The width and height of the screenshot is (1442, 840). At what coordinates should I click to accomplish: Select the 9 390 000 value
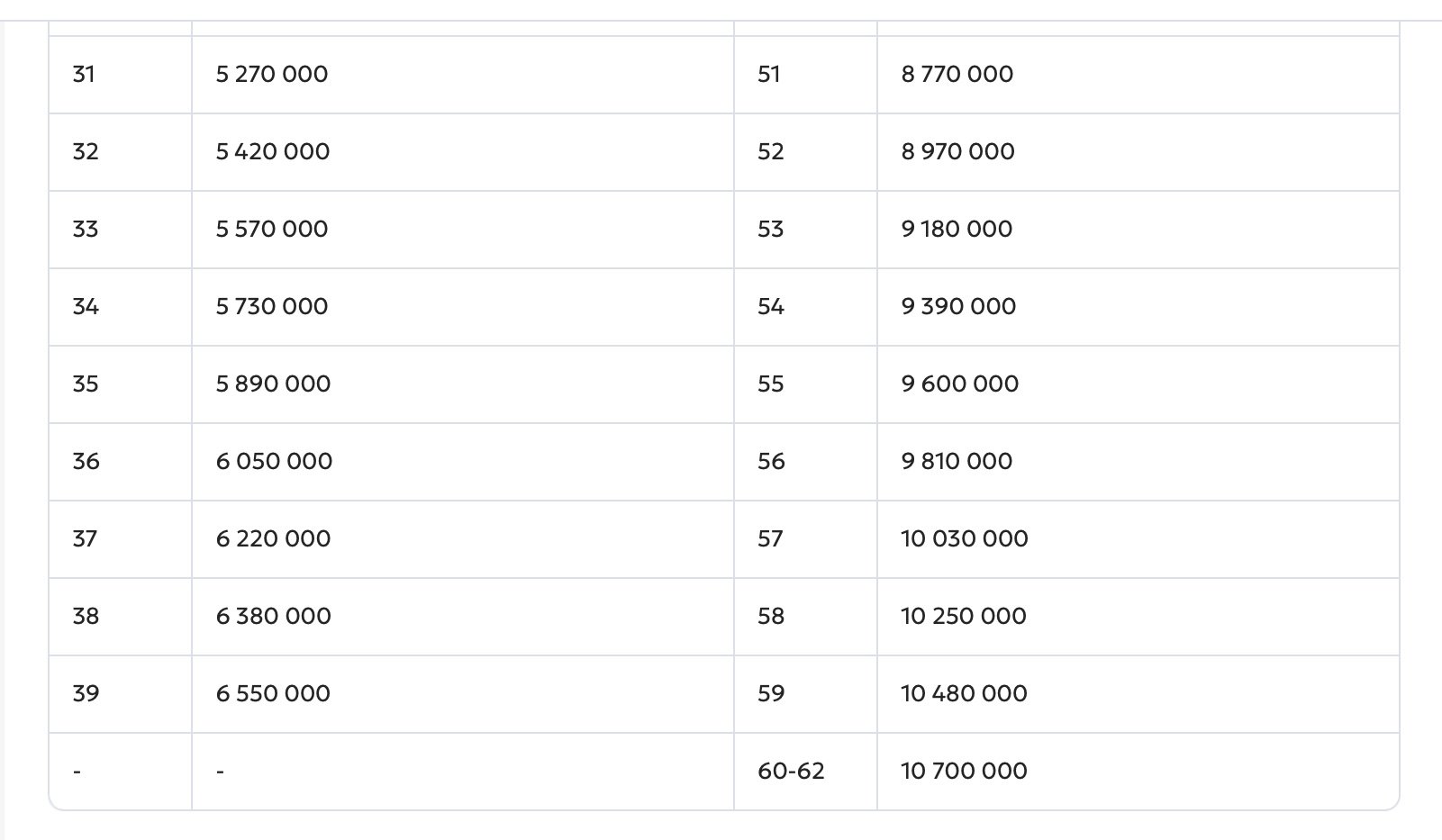(958, 306)
